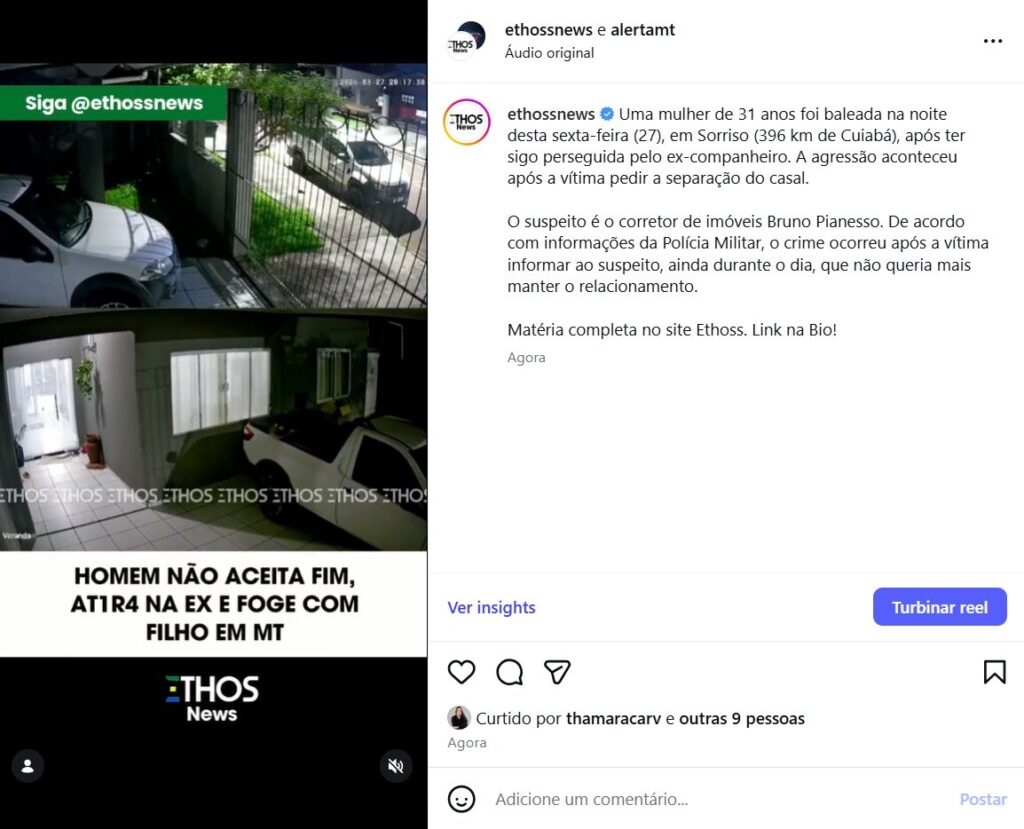The width and height of the screenshot is (1024, 829).
Task: Show tagged people icon on video
Action: tap(27, 766)
